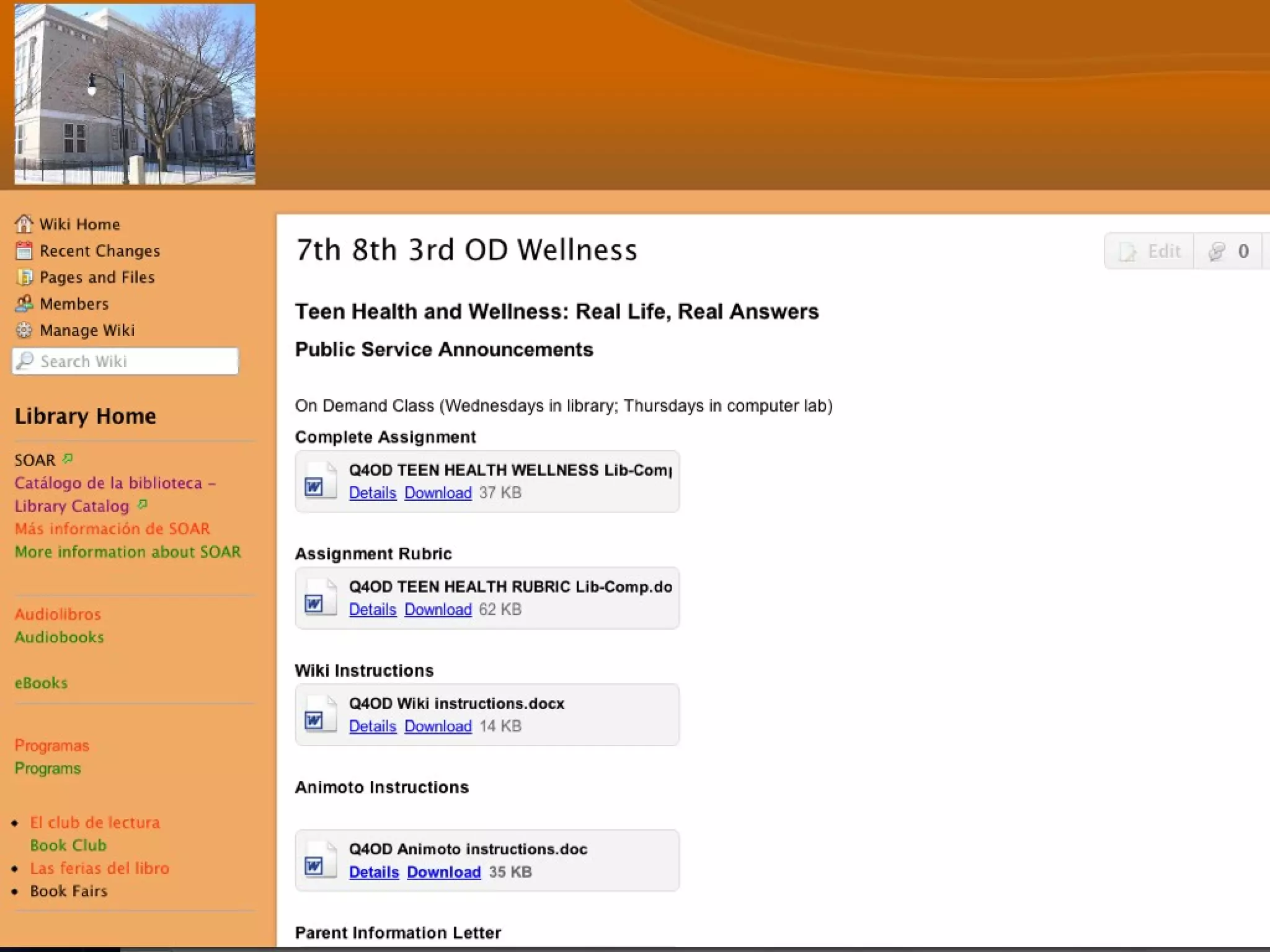Open Details for Q4OD Wiki instructions.docx
The width and height of the screenshot is (1270, 952).
(x=372, y=726)
